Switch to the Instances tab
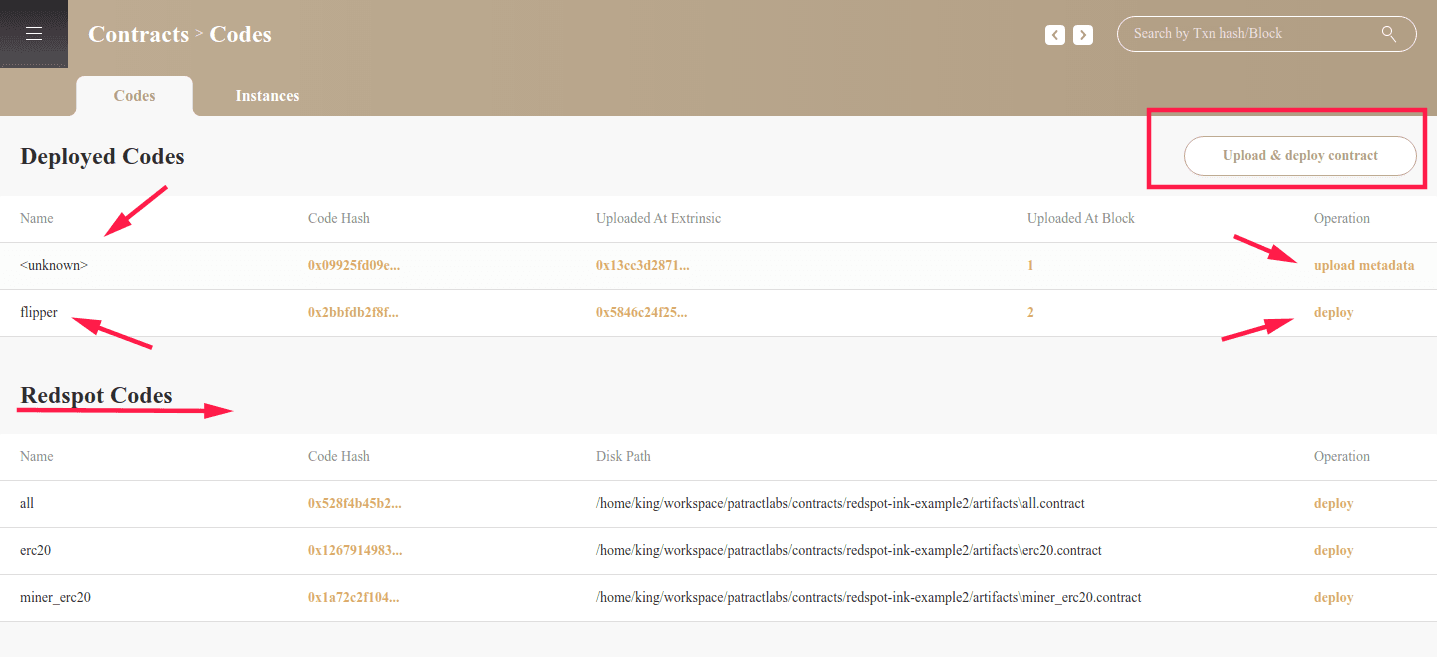 coord(267,96)
